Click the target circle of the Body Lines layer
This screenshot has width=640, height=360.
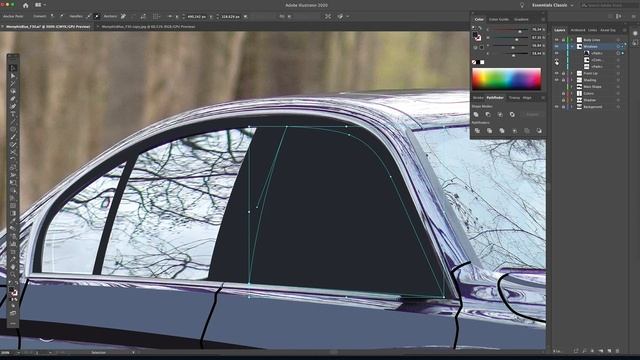618,40
